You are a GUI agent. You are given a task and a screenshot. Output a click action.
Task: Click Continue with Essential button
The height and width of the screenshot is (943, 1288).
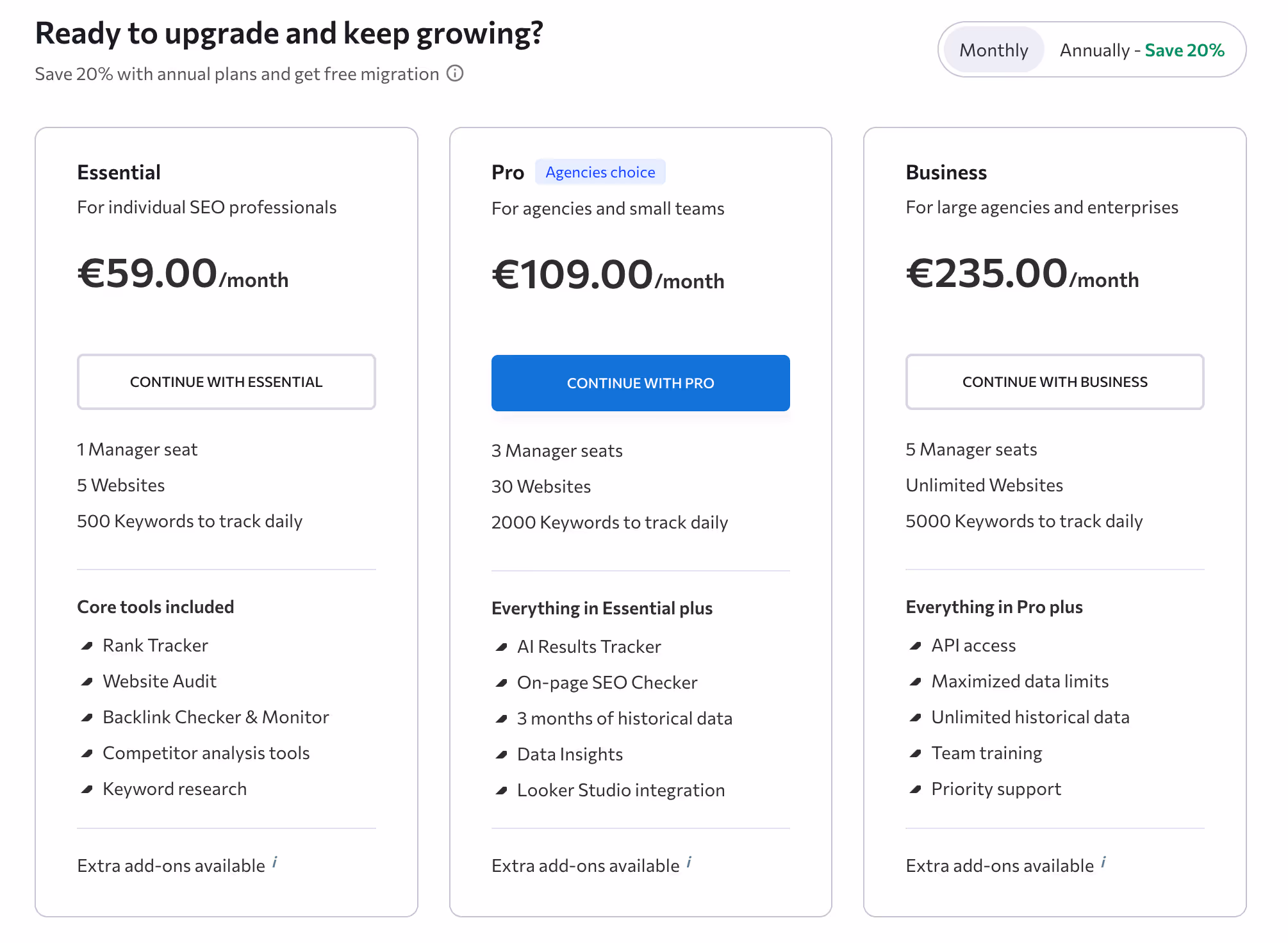pos(226,382)
